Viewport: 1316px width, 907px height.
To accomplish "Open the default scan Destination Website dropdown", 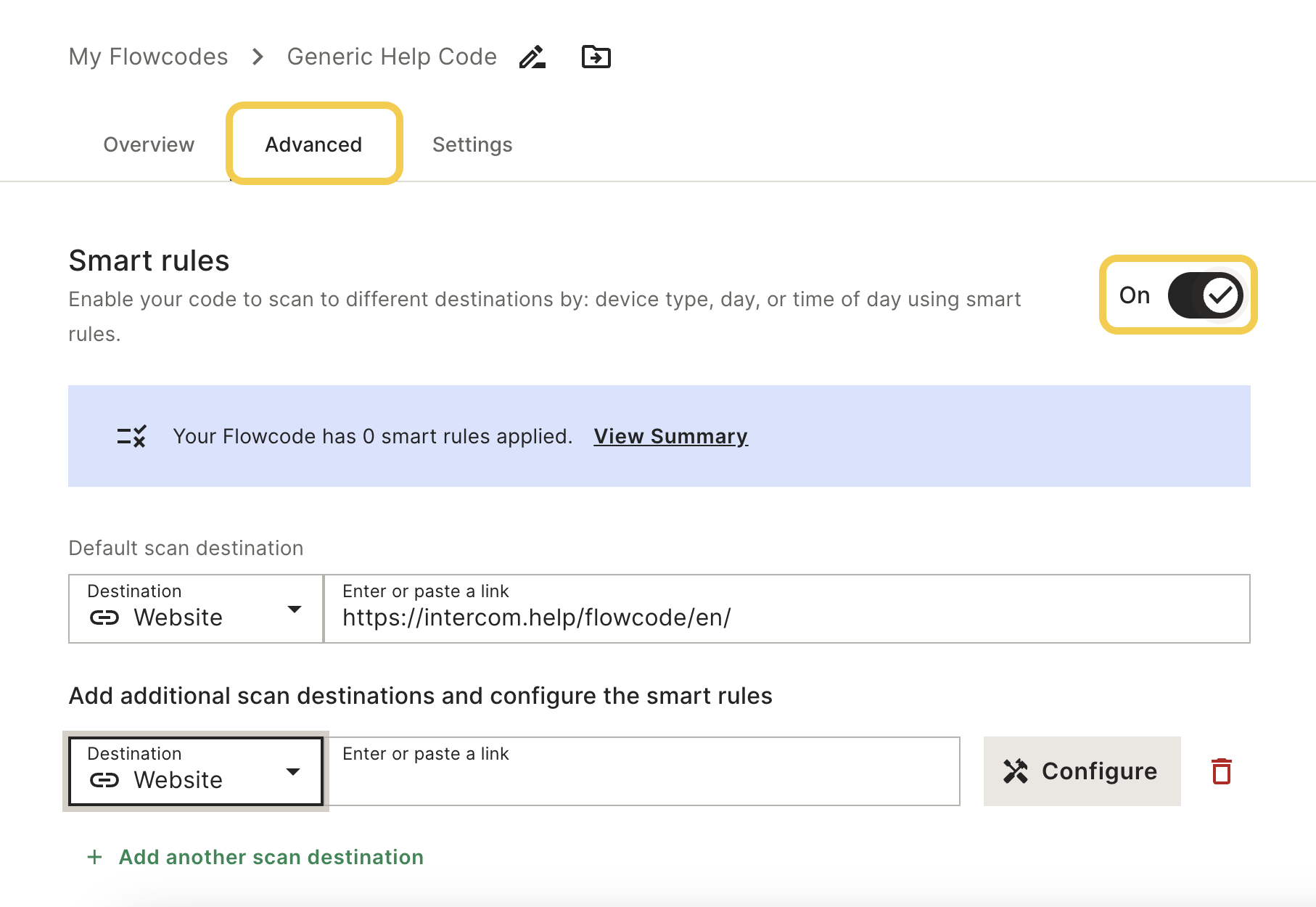I will tap(196, 609).
